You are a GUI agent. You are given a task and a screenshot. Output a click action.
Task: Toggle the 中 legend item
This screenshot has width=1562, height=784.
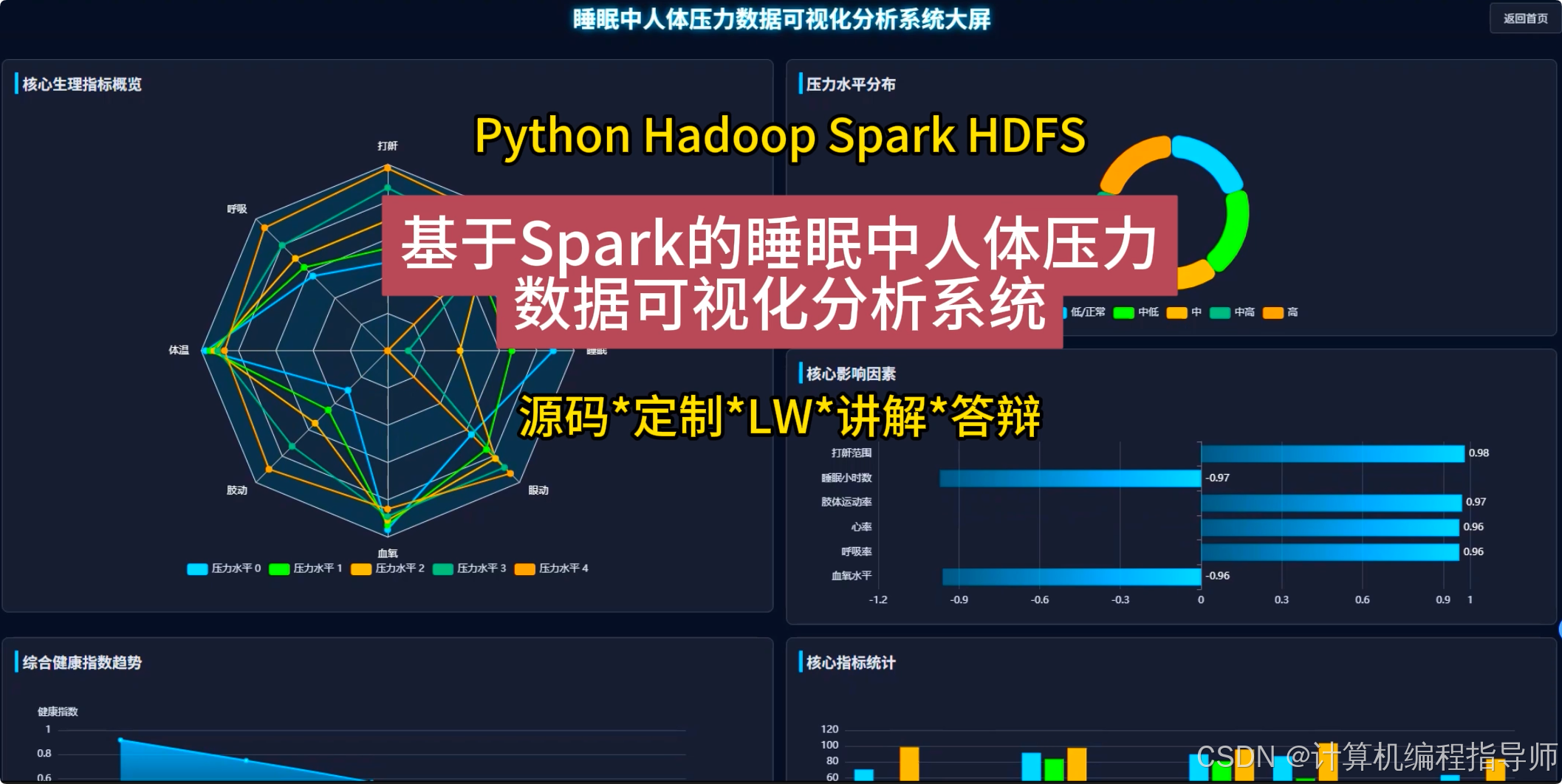[1185, 312]
